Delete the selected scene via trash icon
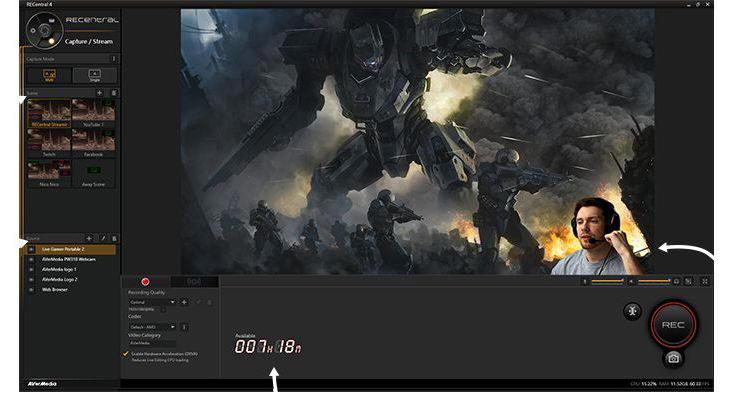 tap(113, 93)
